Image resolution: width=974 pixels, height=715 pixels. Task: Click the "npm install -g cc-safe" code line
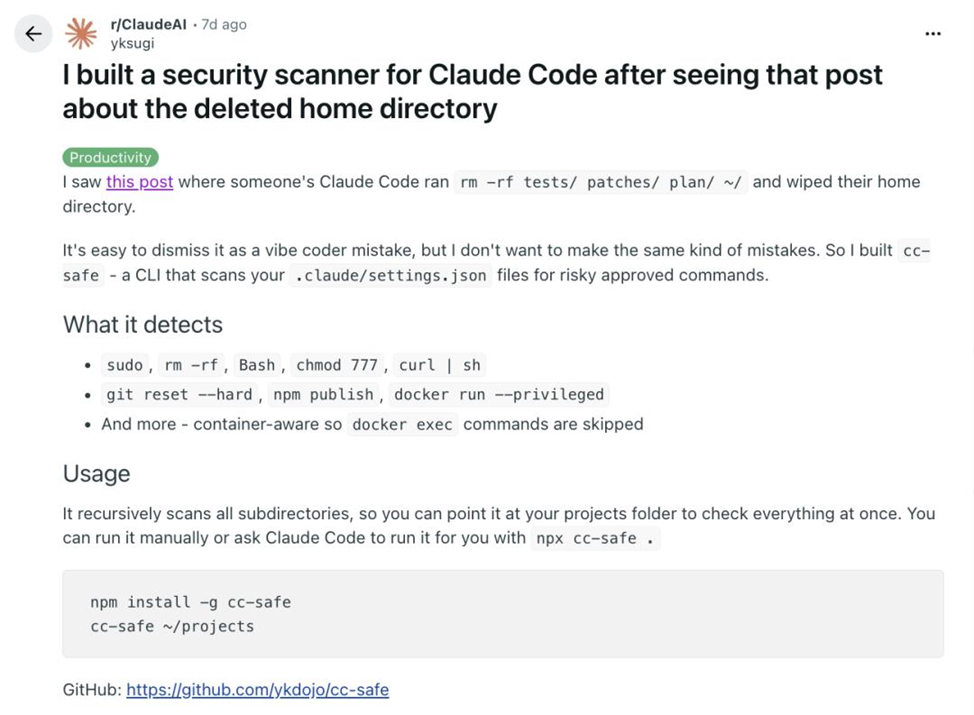[x=190, y=602]
